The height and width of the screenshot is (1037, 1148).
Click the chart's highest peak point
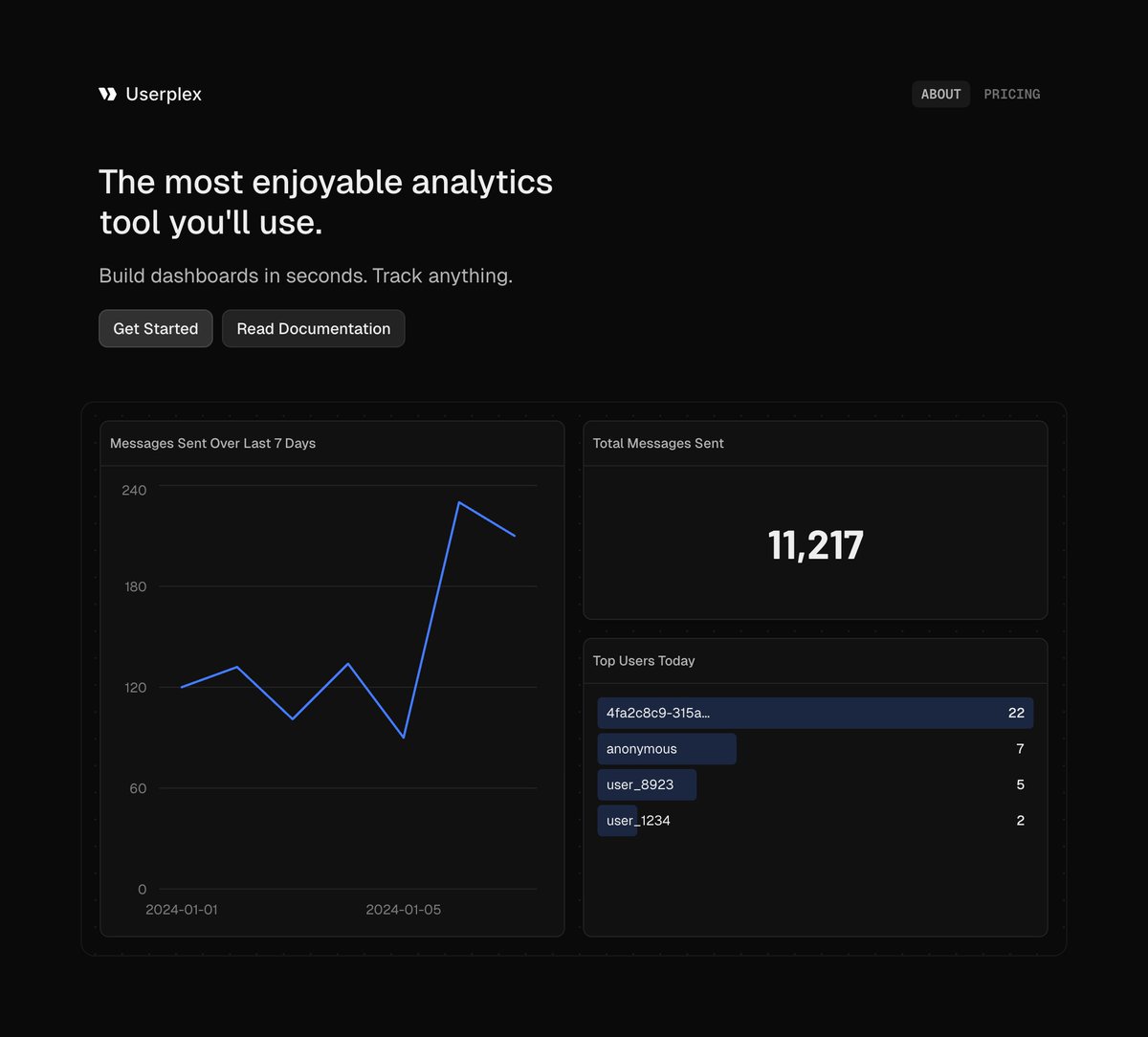click(459, 501)
